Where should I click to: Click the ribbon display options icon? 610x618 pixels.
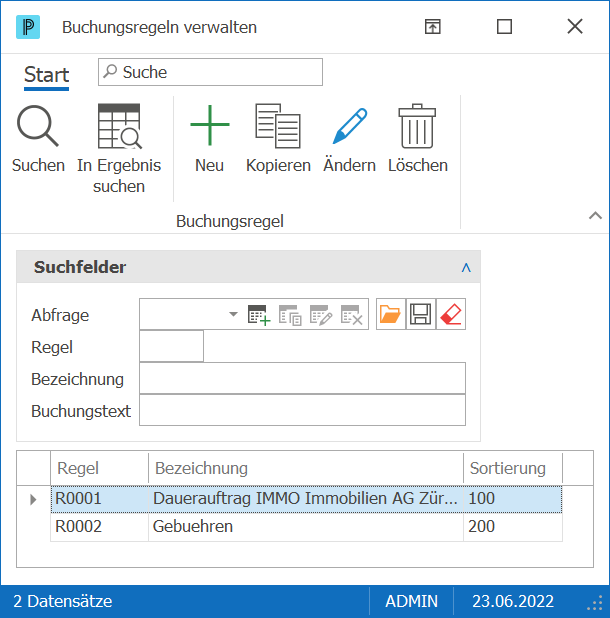(x=433, y=27)
